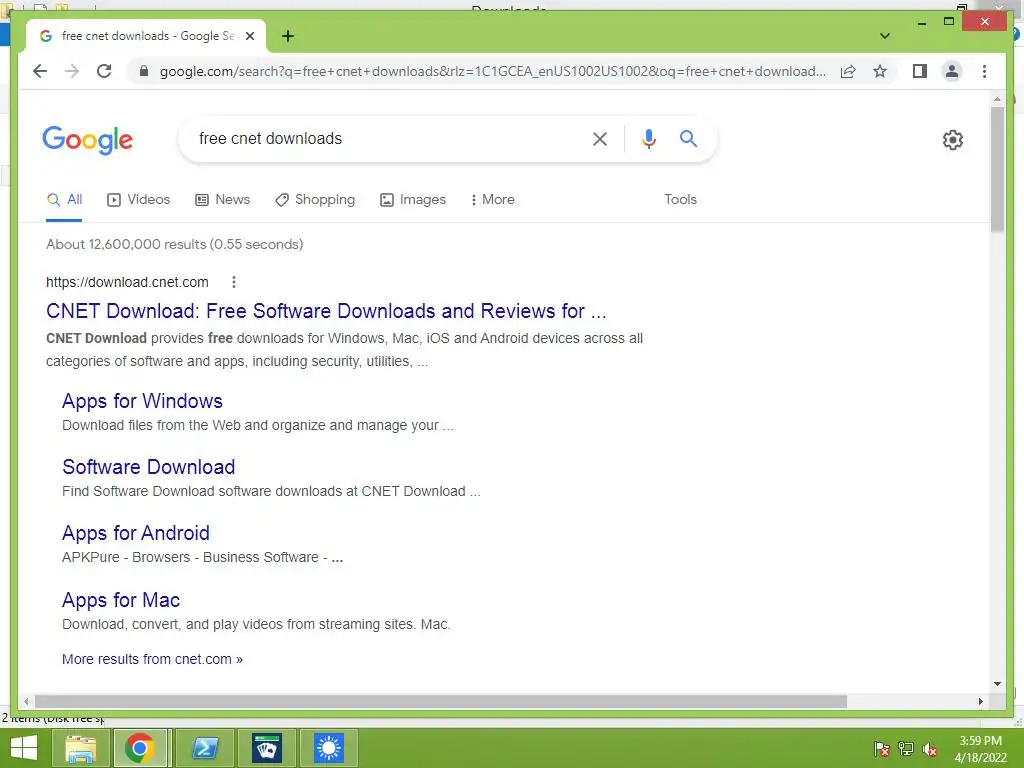Submit search with magnifier icon
Screen dimensions: 1024x768
point(688,138)
